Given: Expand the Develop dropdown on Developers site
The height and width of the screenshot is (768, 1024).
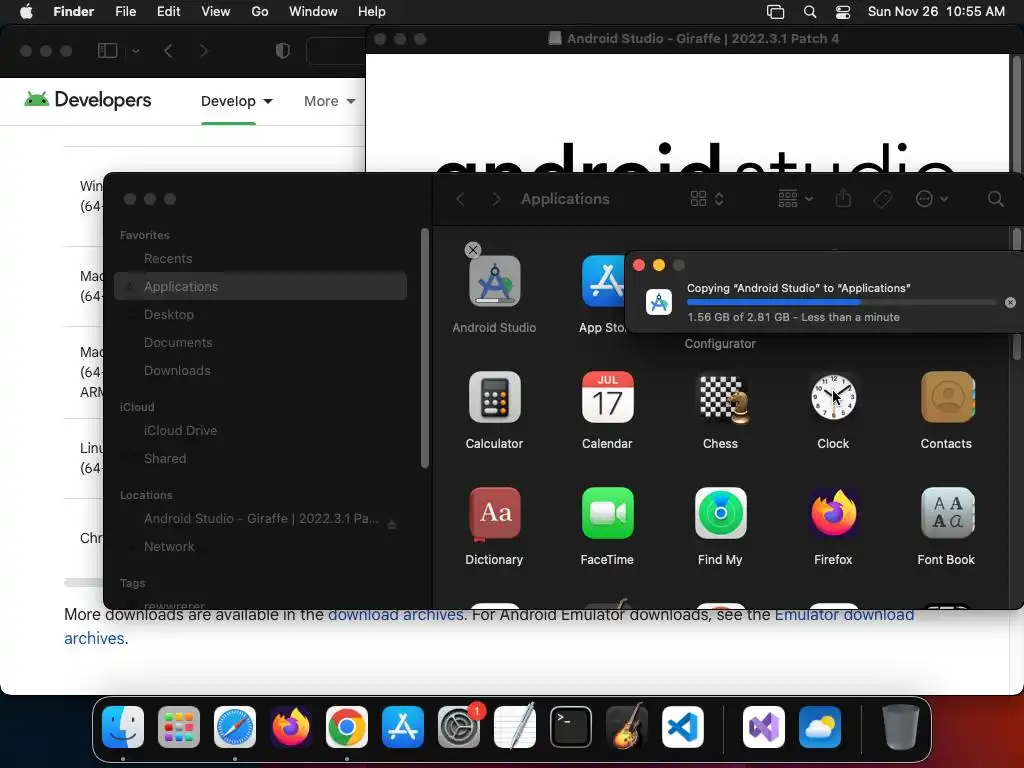Looking at the screenshot, I should pos(236,101).
